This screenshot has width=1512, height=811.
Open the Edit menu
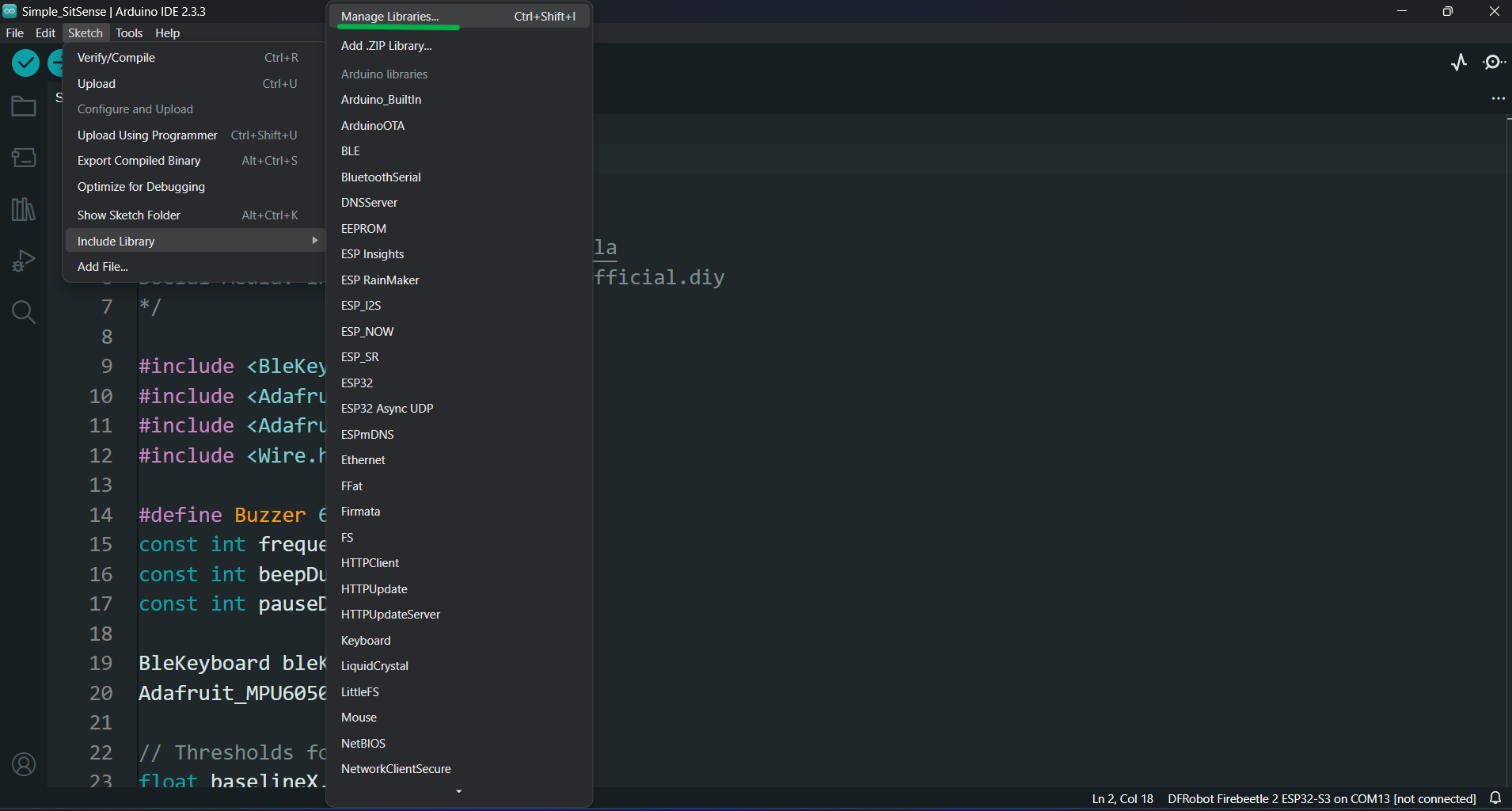tap(45, 32)
